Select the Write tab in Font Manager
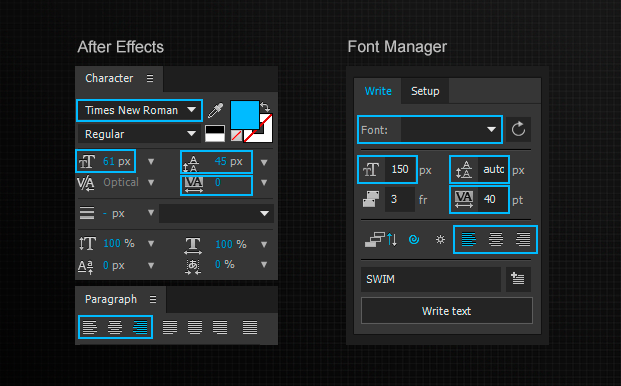Screen dimensions: 621x386 click(x=378, y=91)
